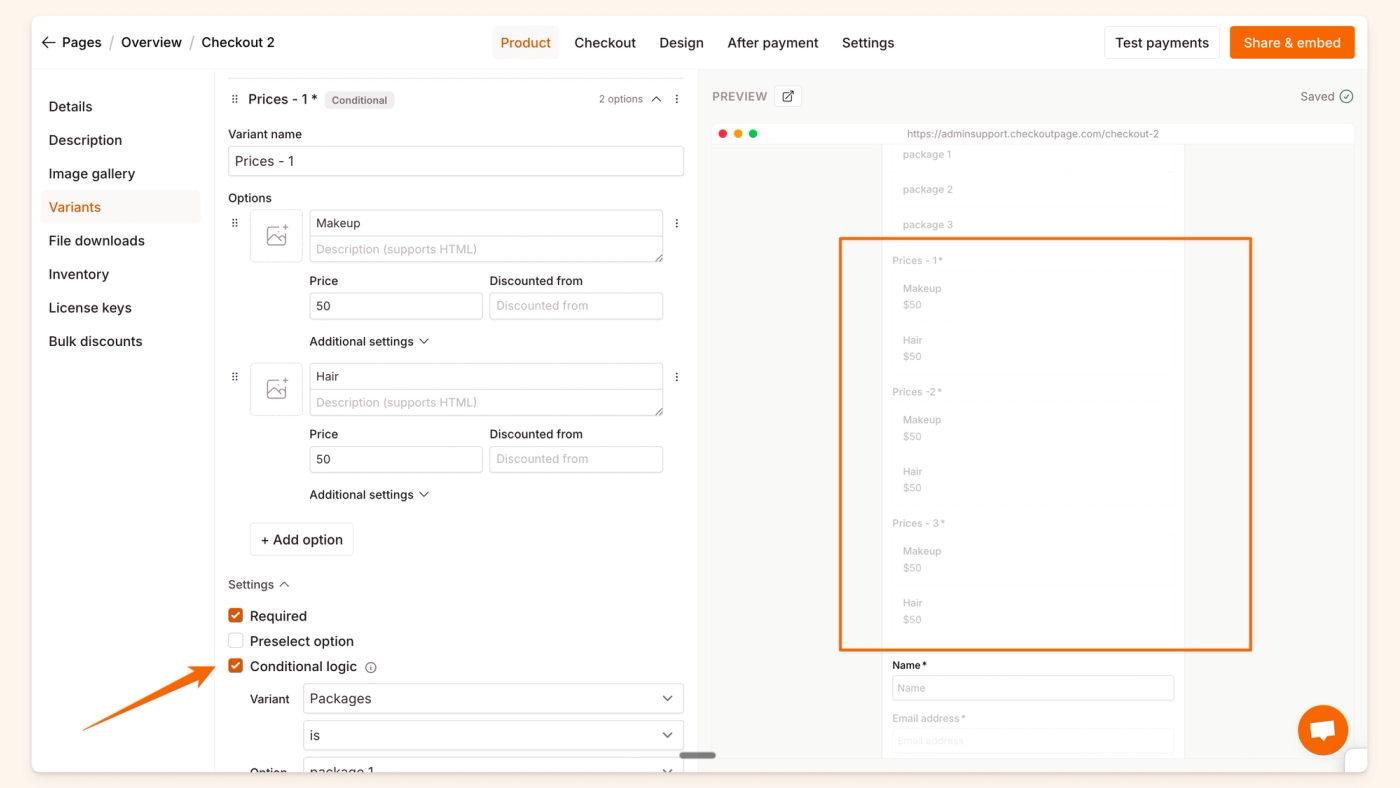The height and width of the screenshot is (788, 1400).
Task: Choose Hair under Prices - 1 in preview
Action: tap(1033, 348)
